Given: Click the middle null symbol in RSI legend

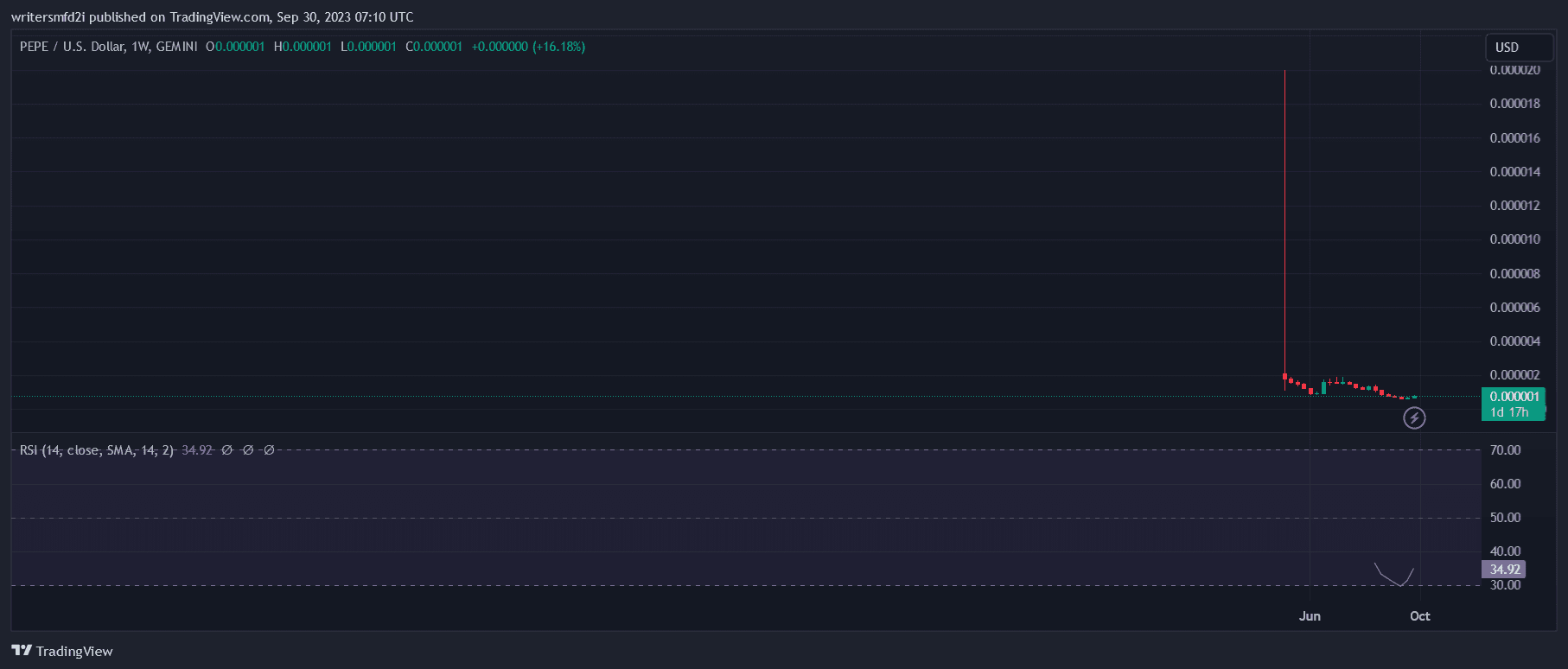Looking at the screenshot, I should click(x=248, y=450).
